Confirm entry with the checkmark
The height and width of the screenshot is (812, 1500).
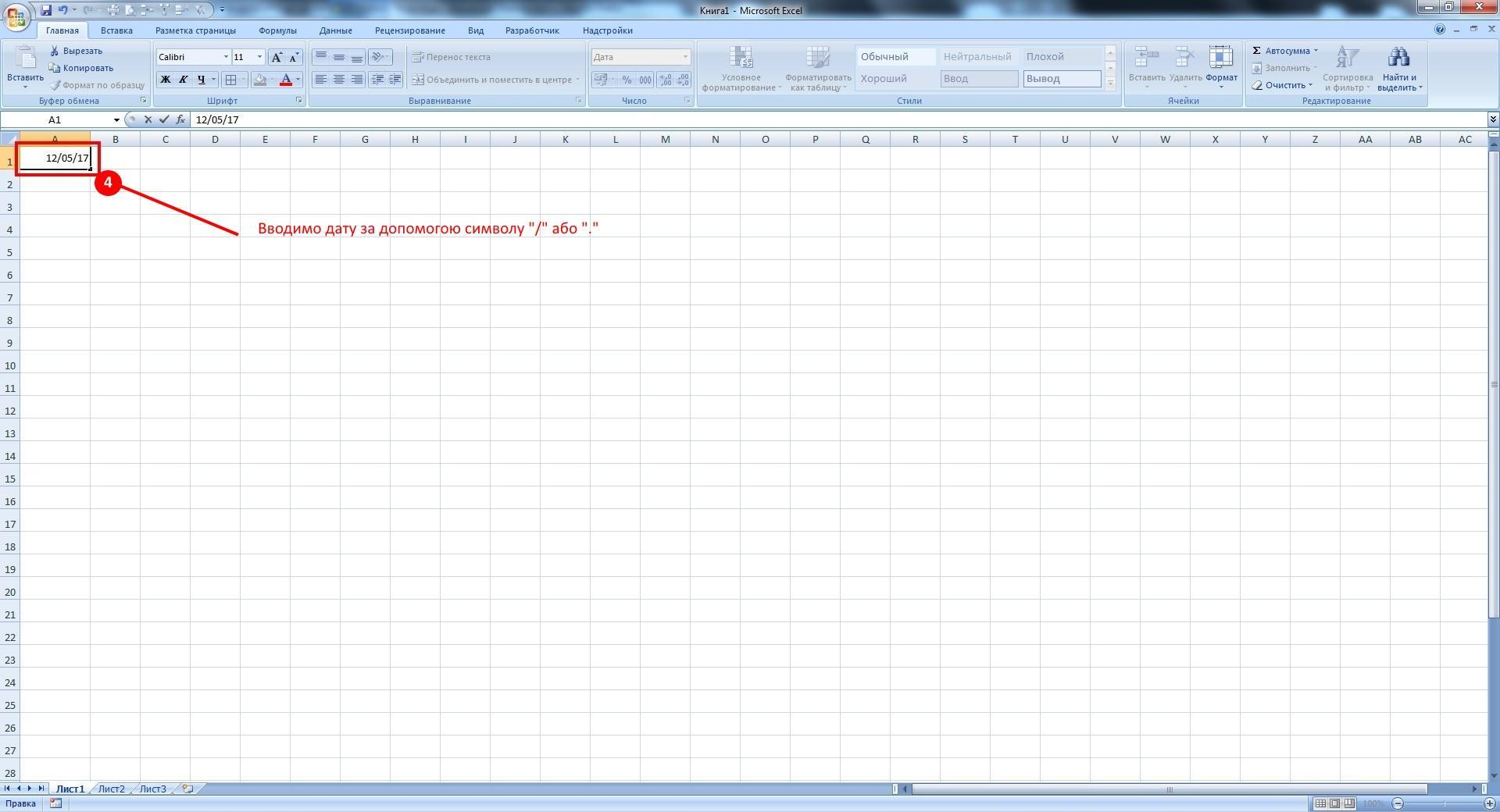point(163,119)
